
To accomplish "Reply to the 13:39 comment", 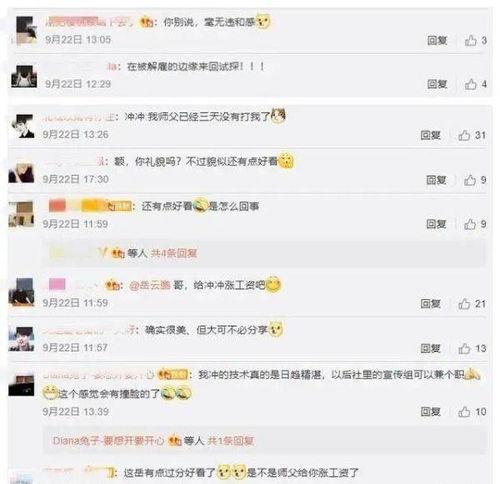I will pos(430,412).
